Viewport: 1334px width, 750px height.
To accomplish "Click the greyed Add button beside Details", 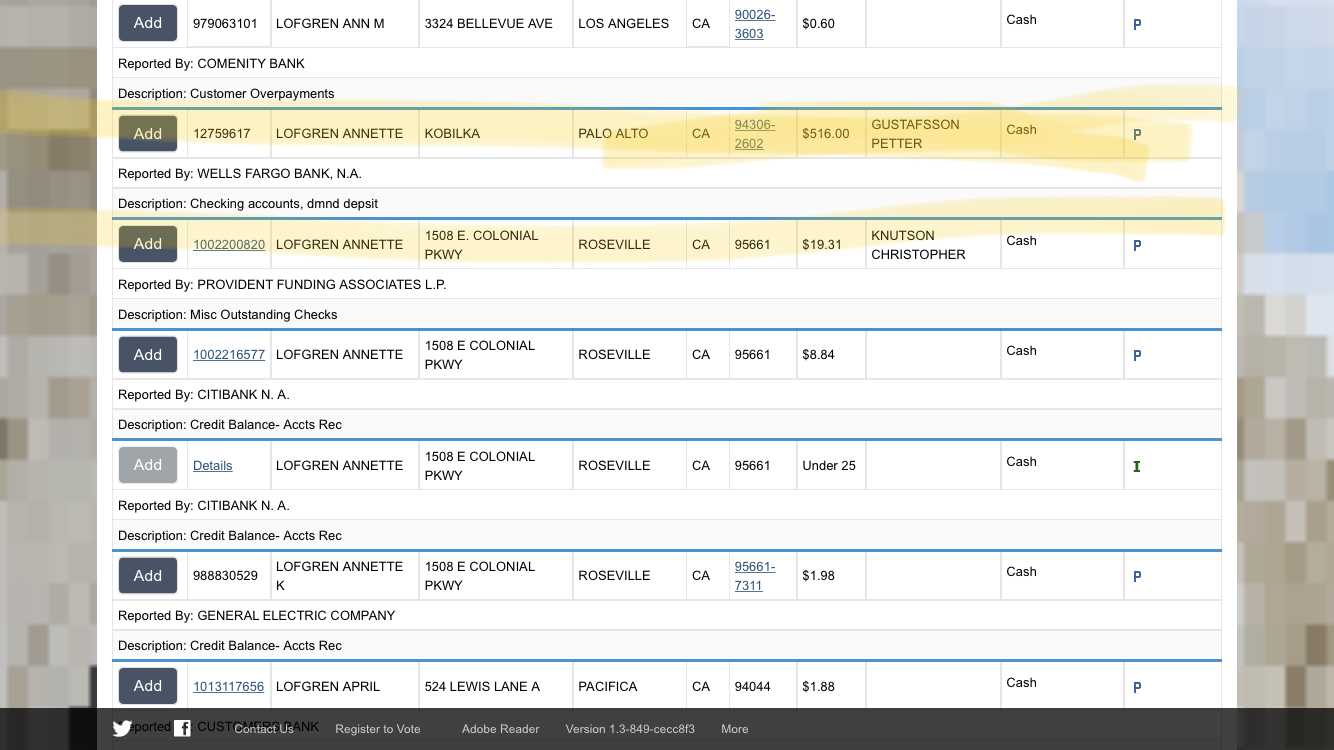I will (x=148, y=465).
